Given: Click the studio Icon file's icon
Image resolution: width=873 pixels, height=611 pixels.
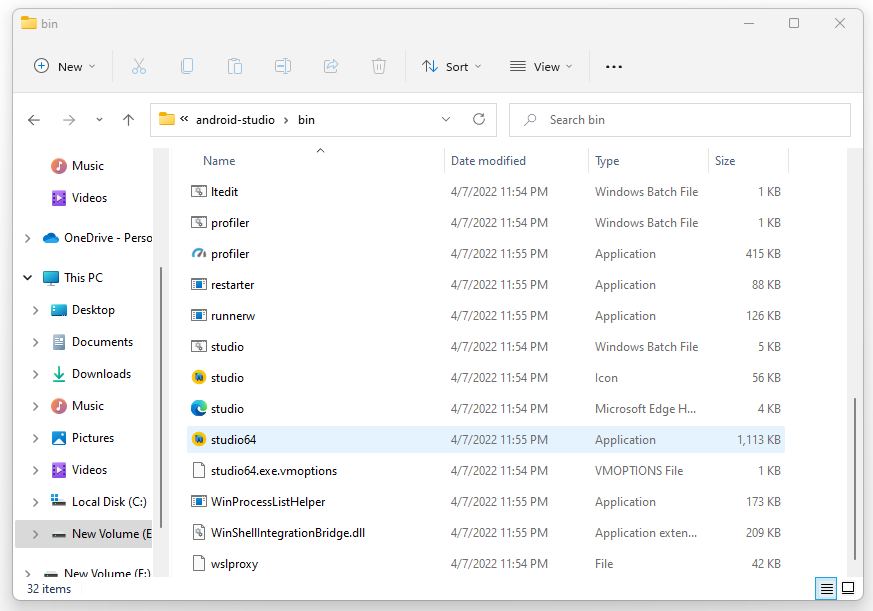Looking at the screenshot, I should tap(199, 377).
